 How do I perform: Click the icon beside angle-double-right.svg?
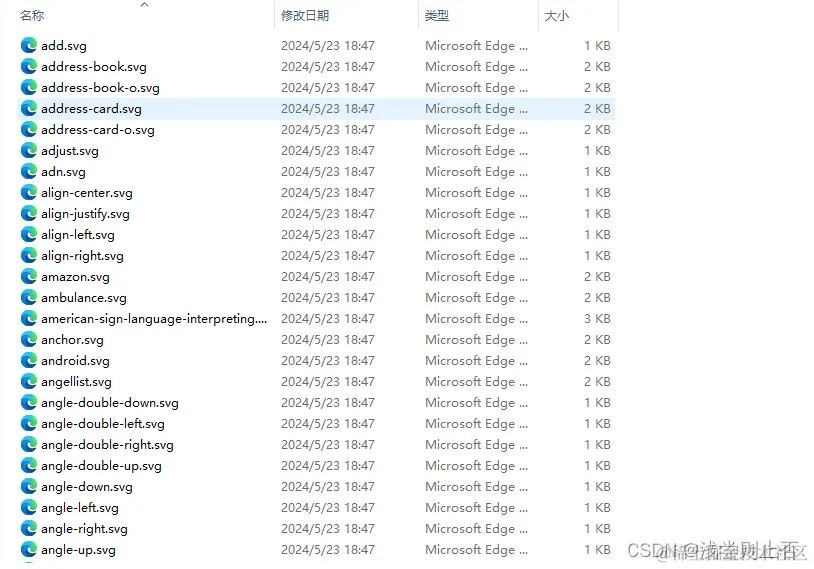click(x=29, y=444)
